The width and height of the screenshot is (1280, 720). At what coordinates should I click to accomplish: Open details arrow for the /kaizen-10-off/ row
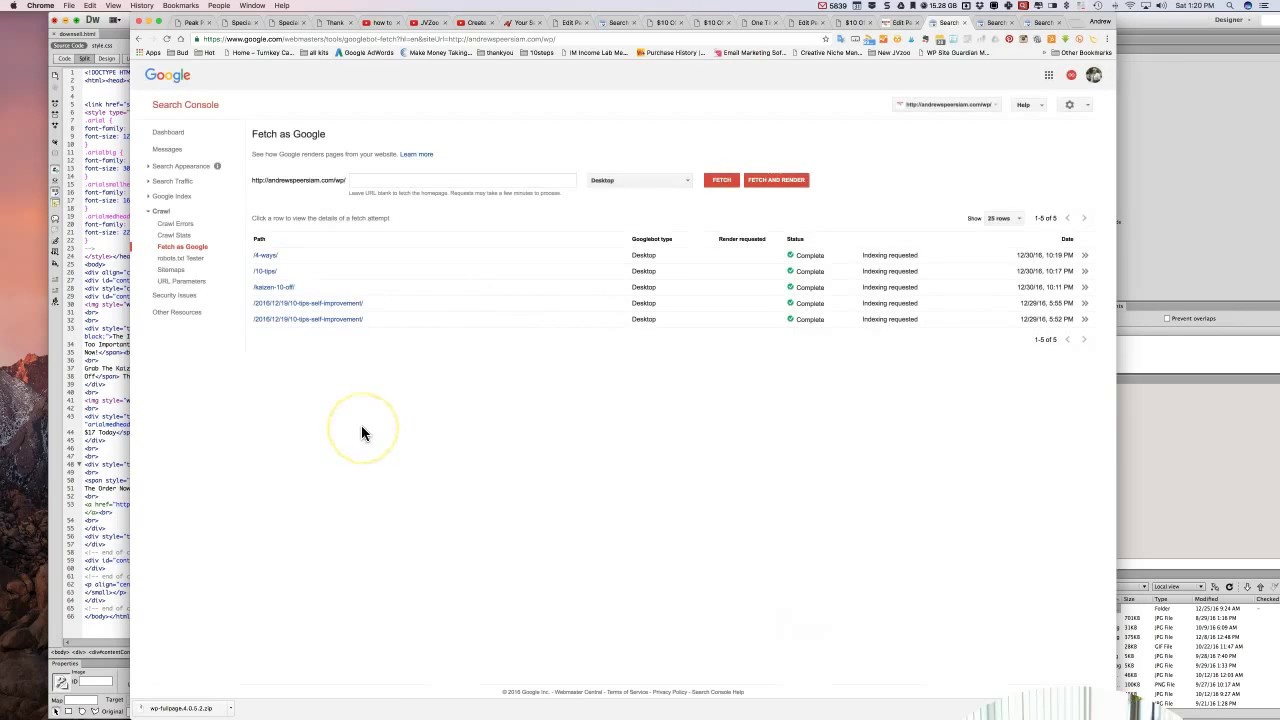pos(1085,287)
